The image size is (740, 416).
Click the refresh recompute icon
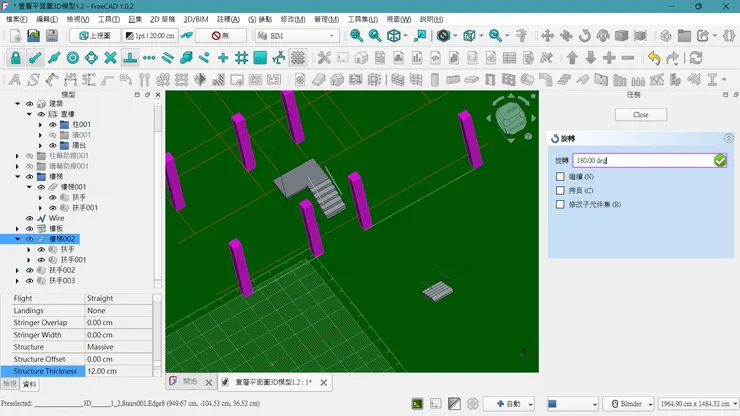(x=696, y=58)
